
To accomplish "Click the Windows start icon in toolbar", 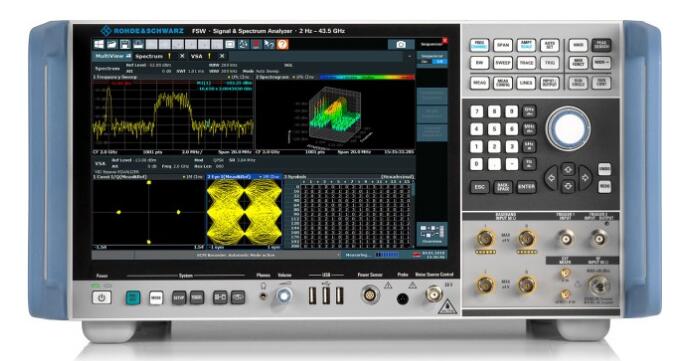I will [99, 44].
